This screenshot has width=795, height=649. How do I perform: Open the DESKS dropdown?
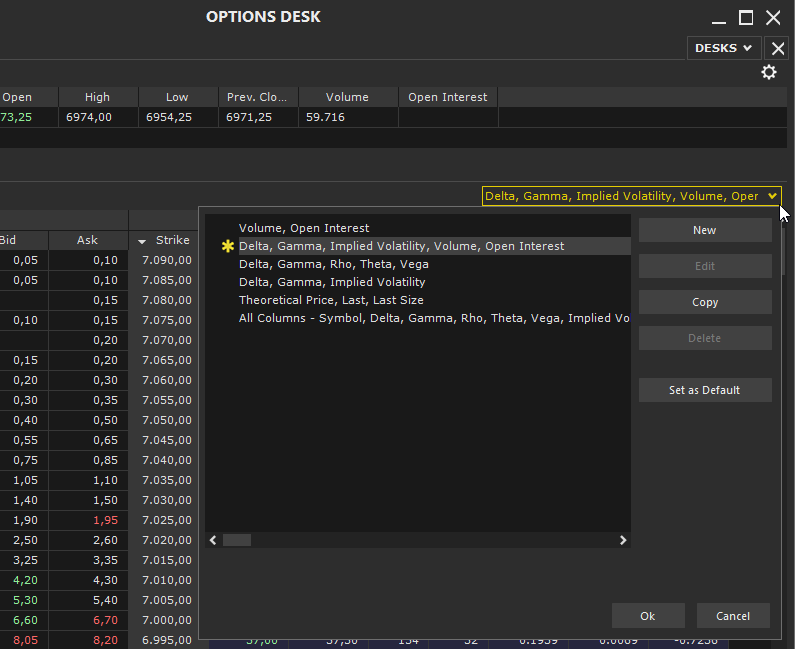pos(724,48)
